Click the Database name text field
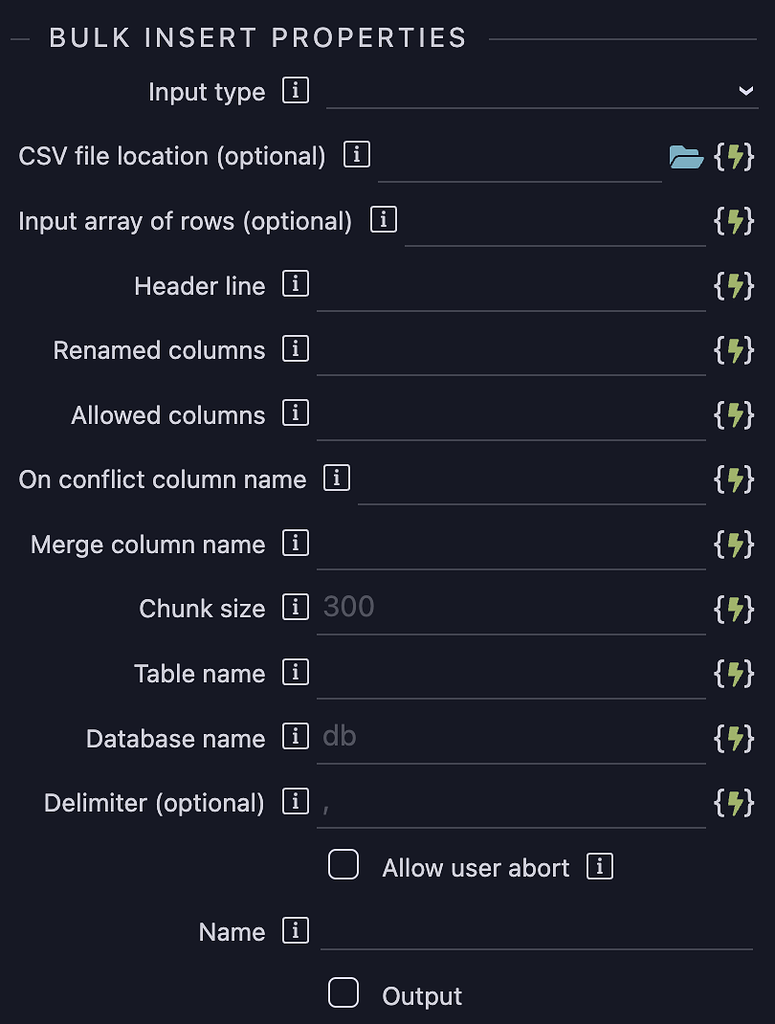This screenshot has height=1024, width=775. coord(511,737)
